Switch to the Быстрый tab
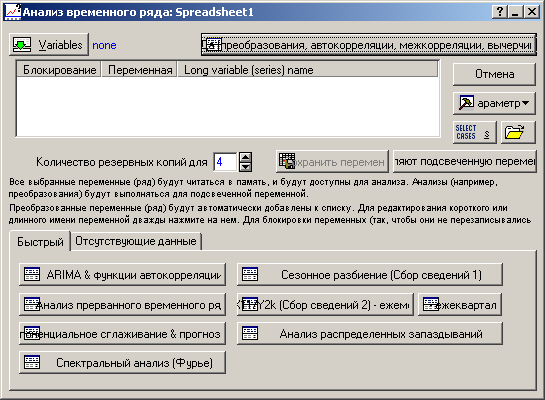Image resolution: width=545 pixels, height=400 pixels. (x=40, y=241)
